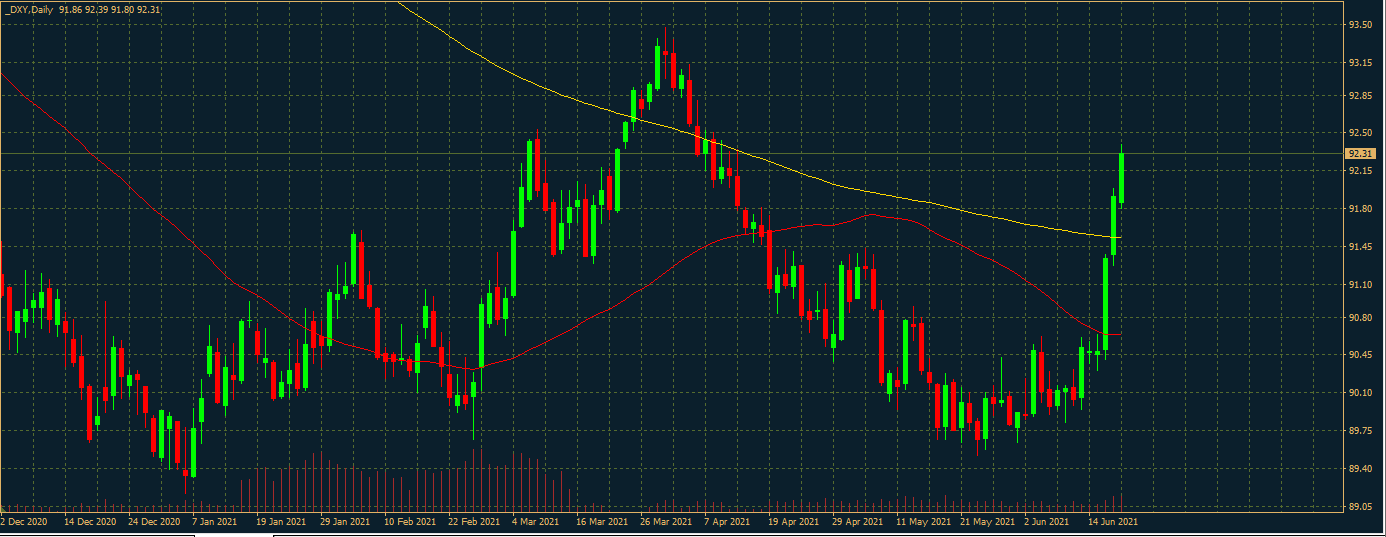Click the 29 Jan 2021 date label
1386x537 pixels.
[345, 522]
